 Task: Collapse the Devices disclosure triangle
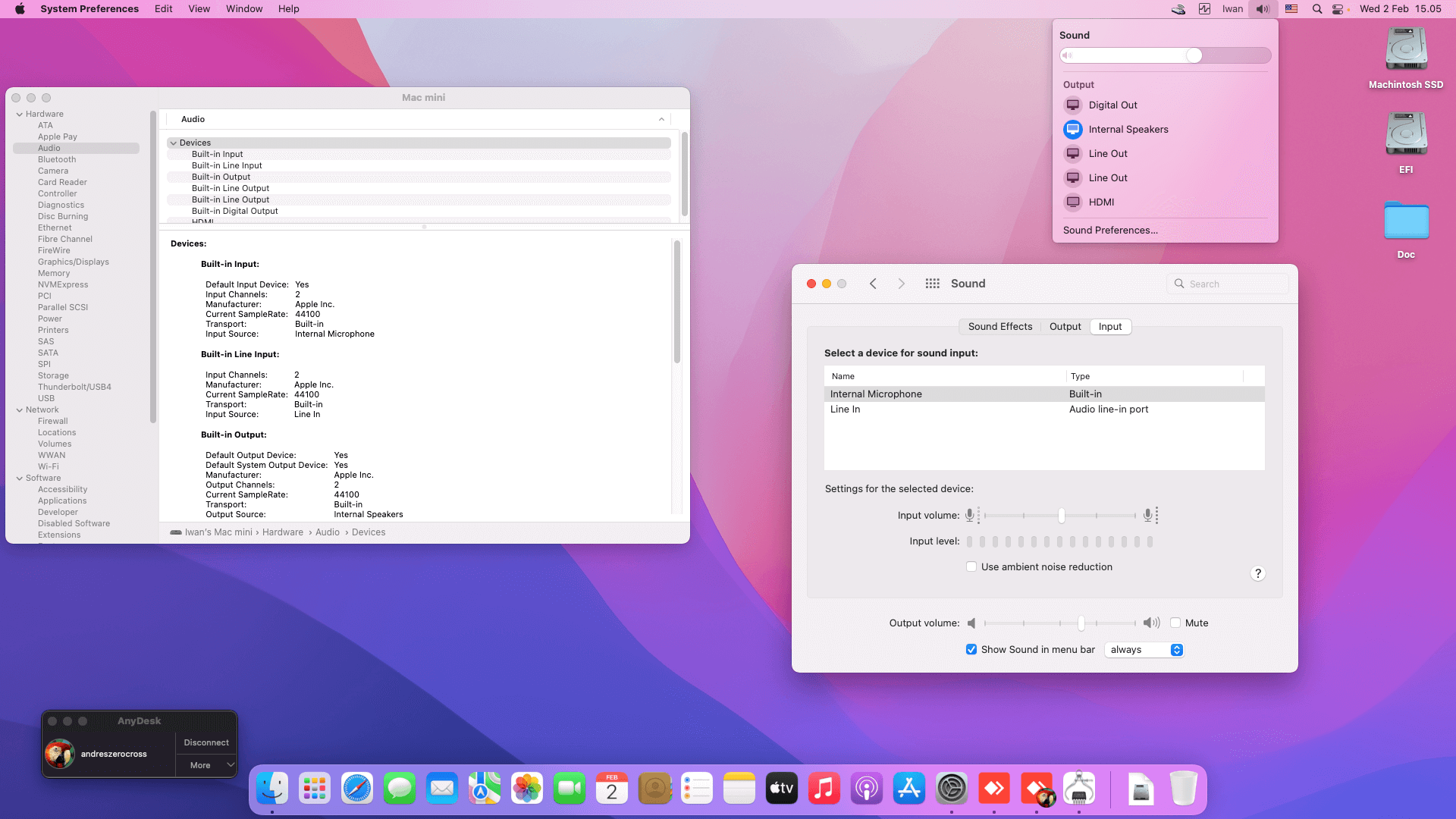[x=174, y=143]
